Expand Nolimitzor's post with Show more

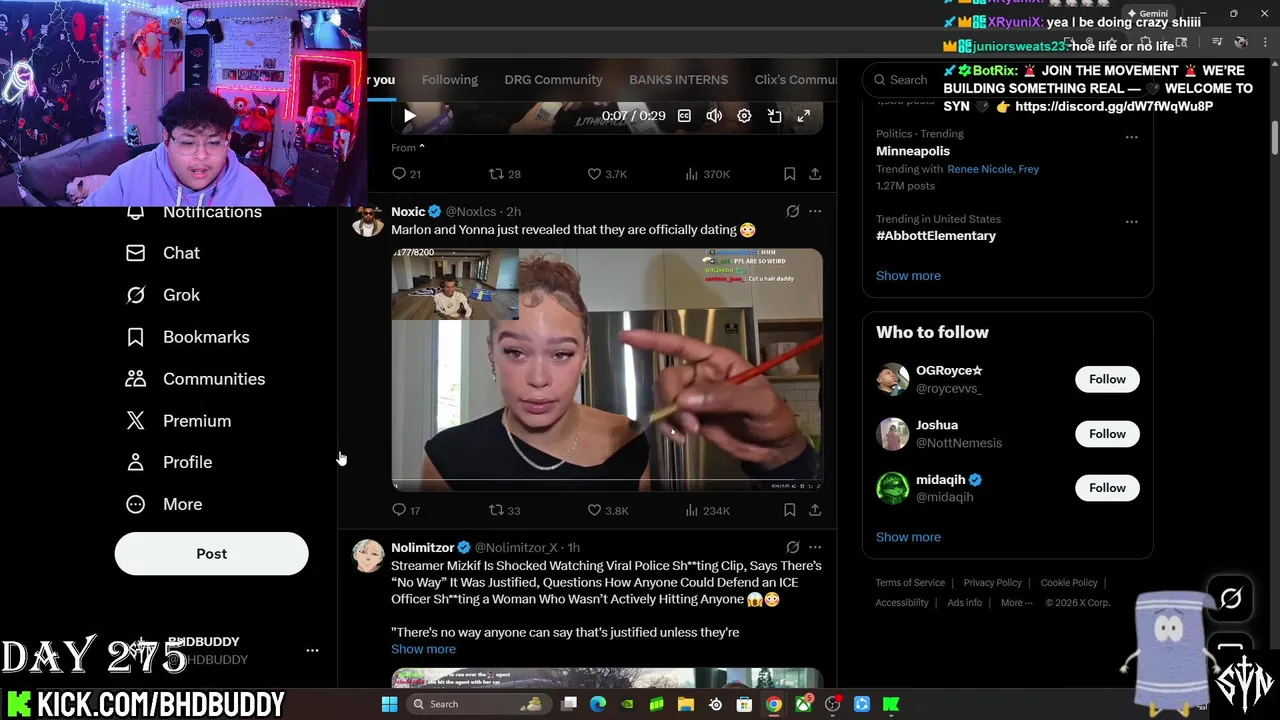pos(423,649)
